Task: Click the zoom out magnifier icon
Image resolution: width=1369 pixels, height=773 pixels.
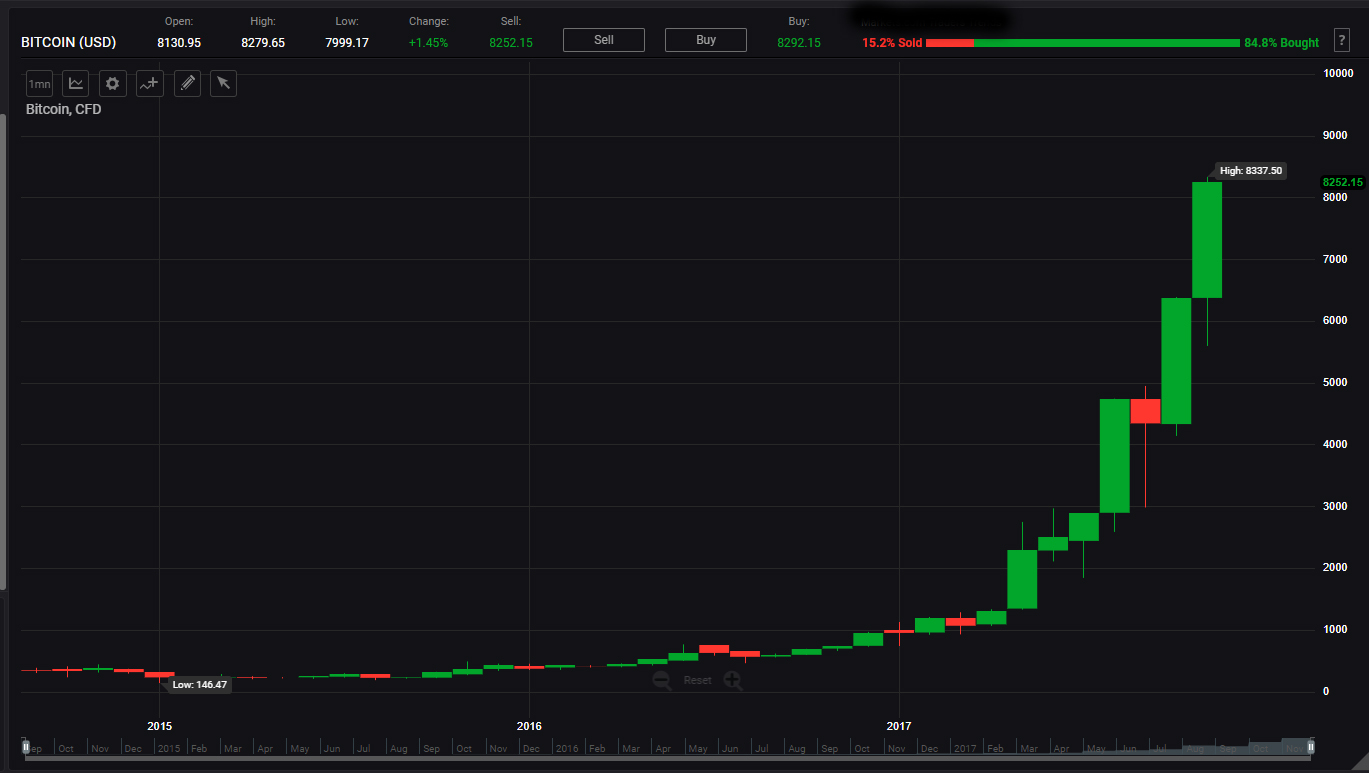Action: pyautogui.click(x=662, y=681)
